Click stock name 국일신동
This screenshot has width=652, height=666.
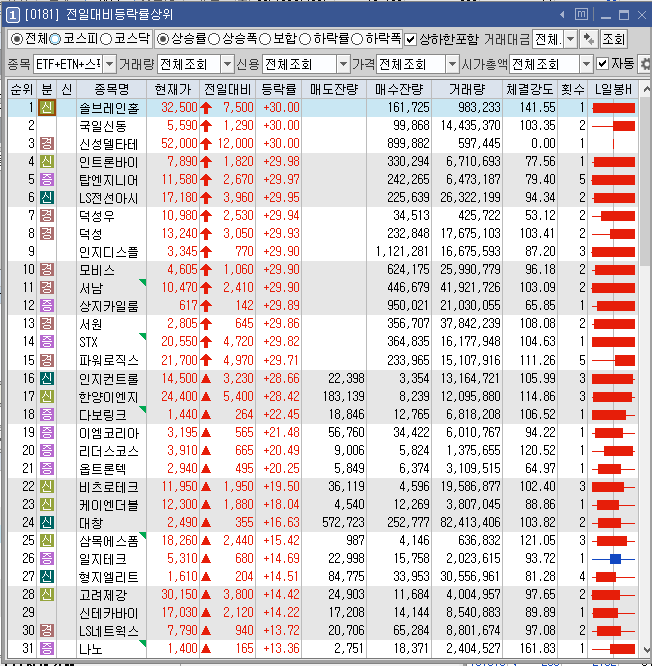point(103,126)
